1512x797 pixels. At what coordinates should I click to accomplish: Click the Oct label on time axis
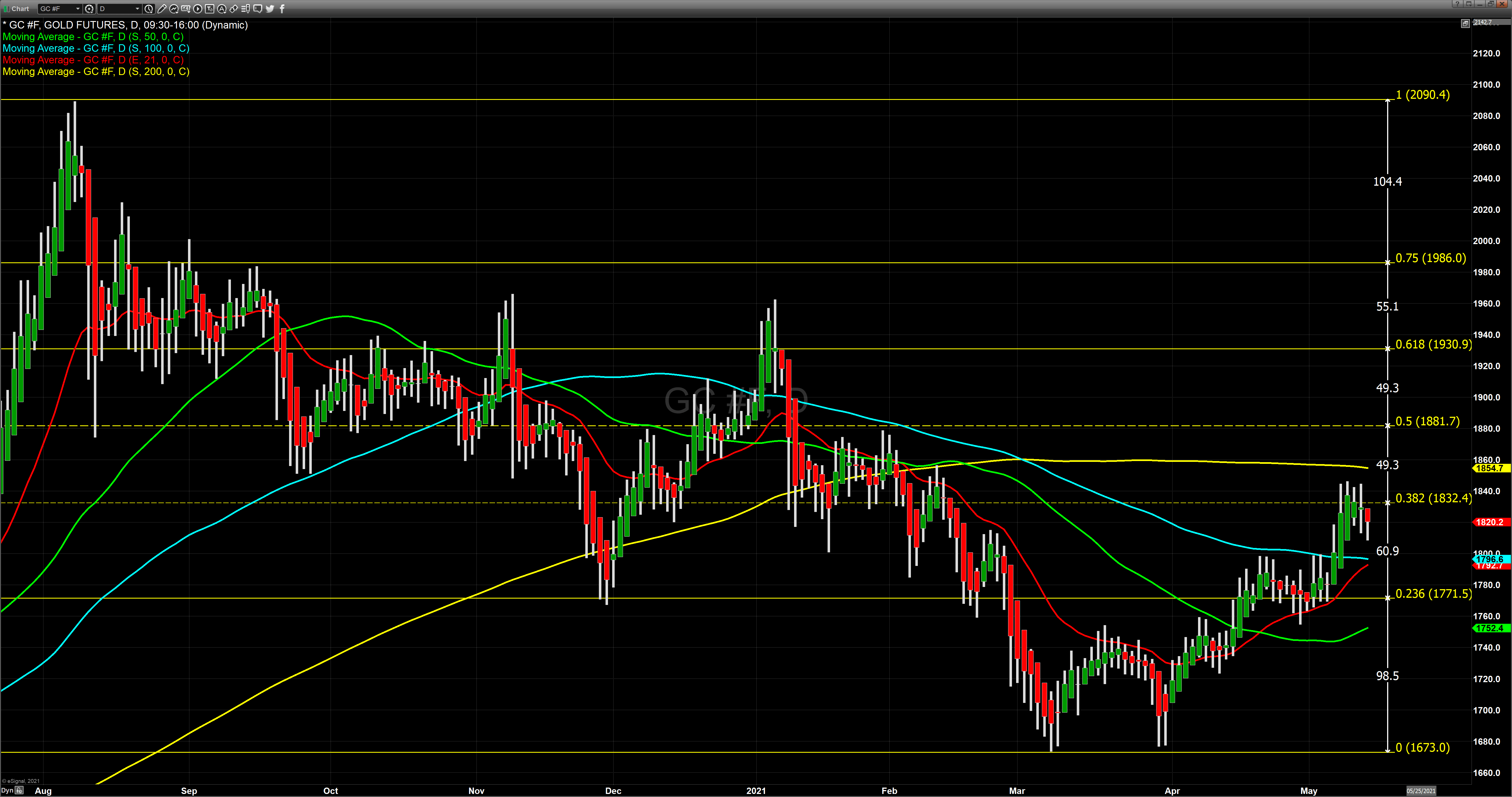click(331, 791)
